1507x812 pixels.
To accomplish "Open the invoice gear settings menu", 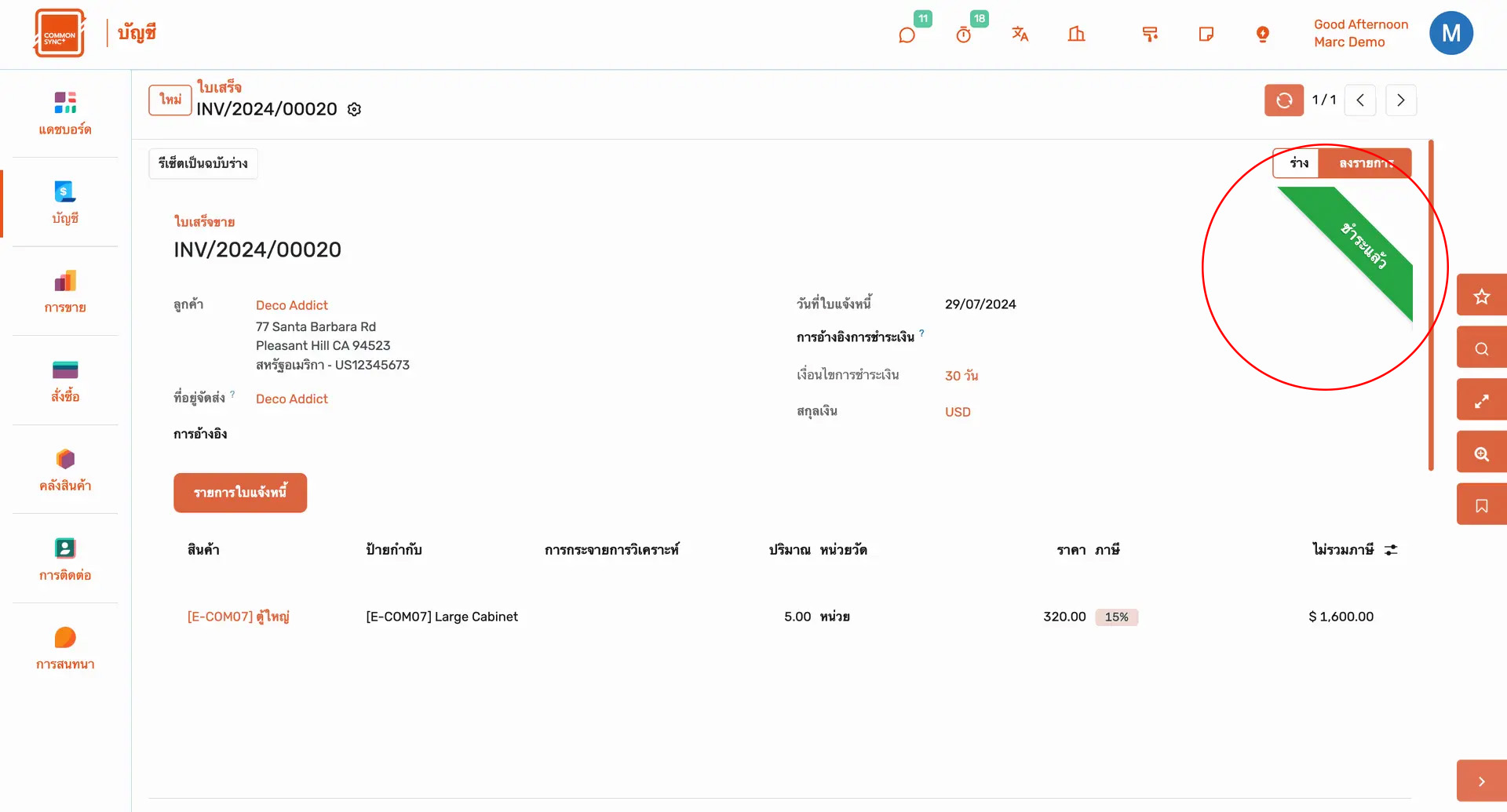I will 355,110.
